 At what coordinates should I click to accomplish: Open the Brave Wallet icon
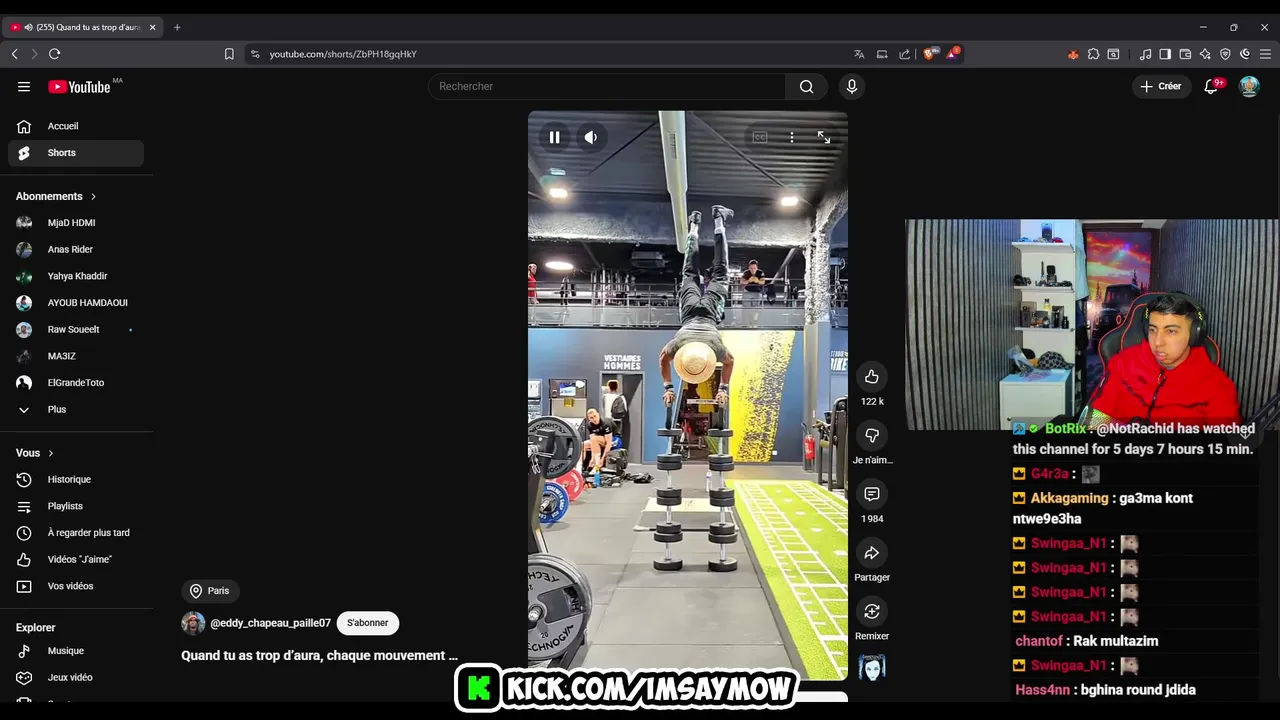pos(1185,54)
